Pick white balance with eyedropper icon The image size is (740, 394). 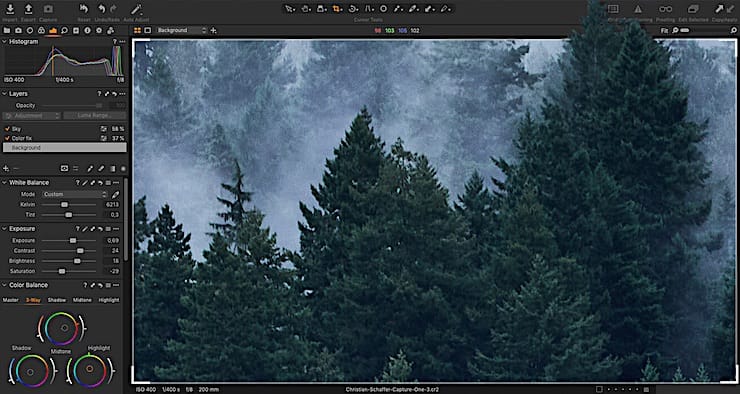(x=115, y=194)
